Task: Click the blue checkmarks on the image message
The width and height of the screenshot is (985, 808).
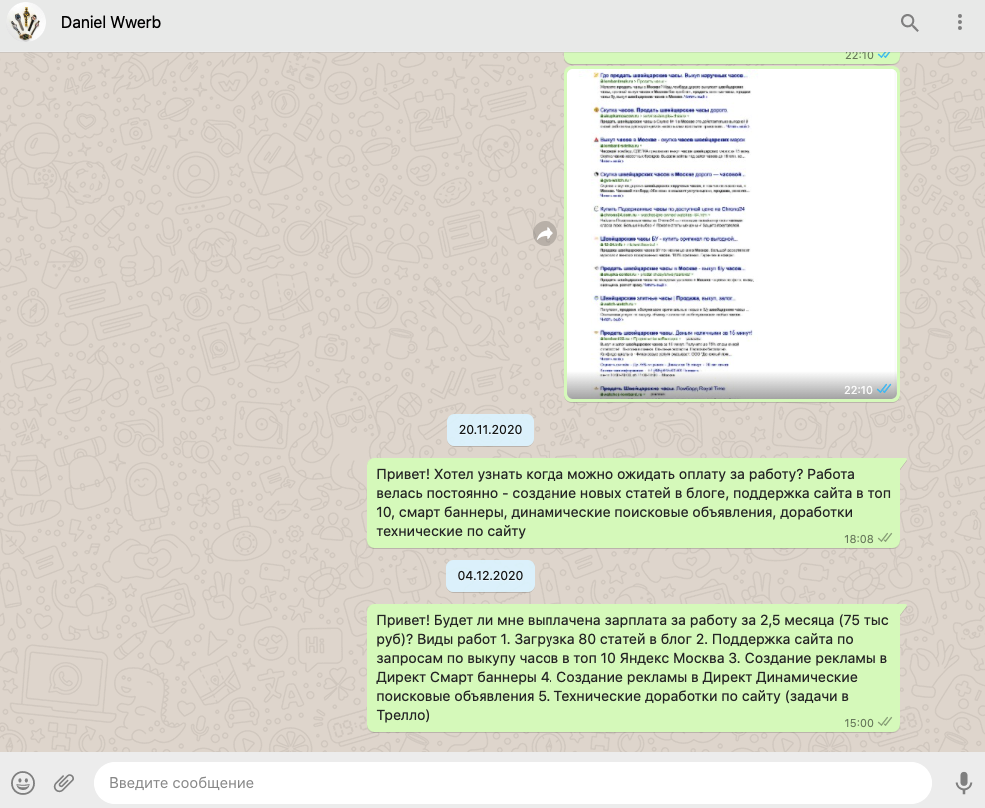Action: pyautogui.click(x=885, y=390)
